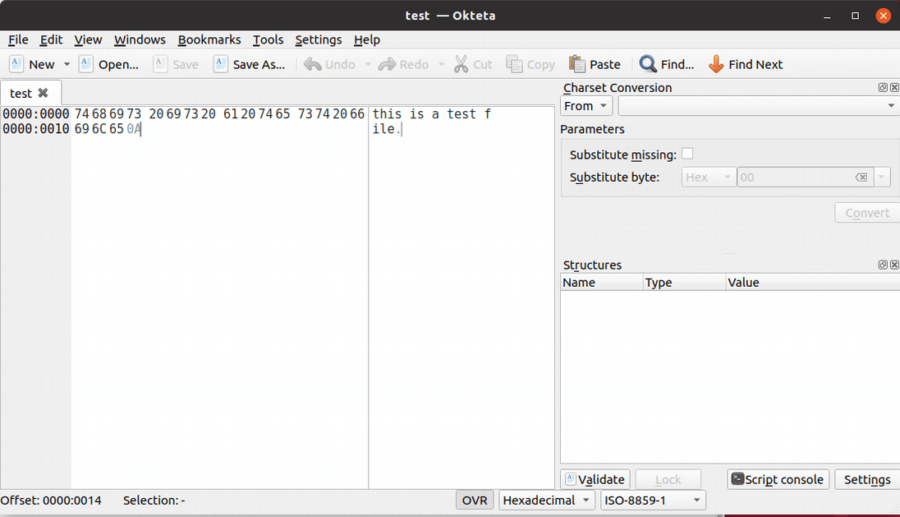900x517 pixels.
Task: Float the Charset Conversion panel icon
Action: (x=883, y=87)
